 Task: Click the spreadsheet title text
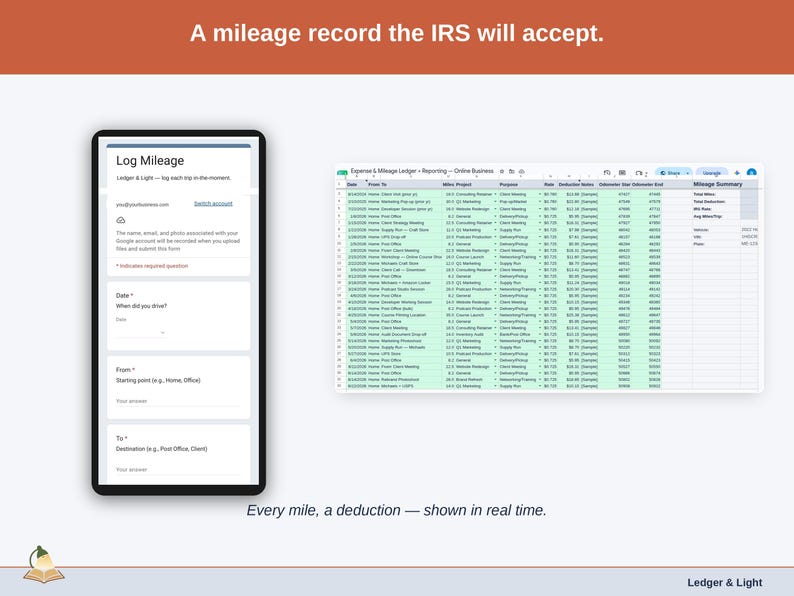(x=422, y=171)
